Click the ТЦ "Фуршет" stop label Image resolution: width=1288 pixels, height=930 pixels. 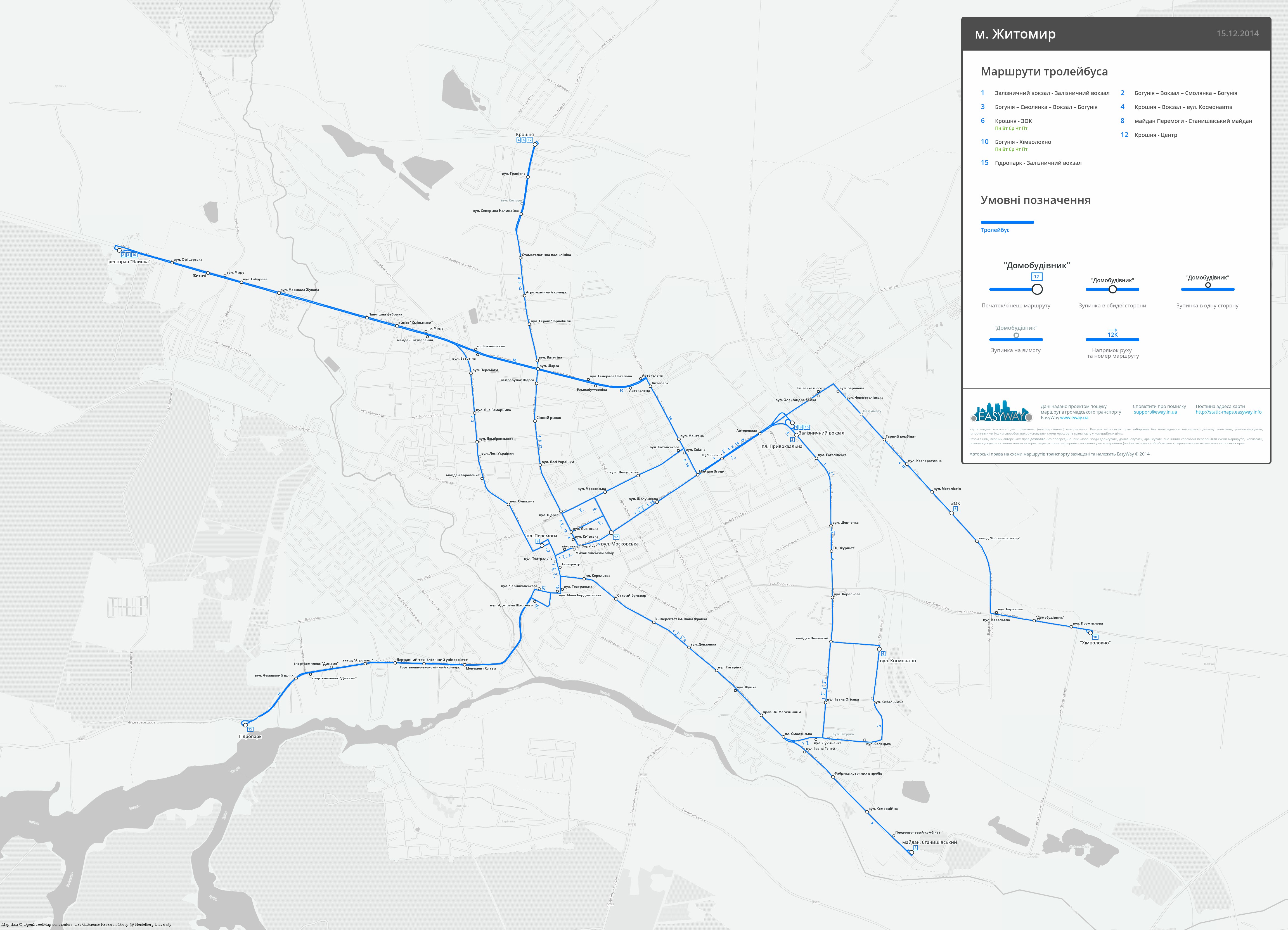pos(844,548)
